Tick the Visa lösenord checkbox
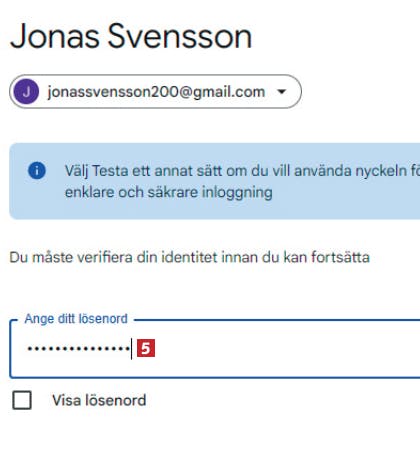This screenshot has height=453, width=420. pyautogui.click(x=22, y=400)
